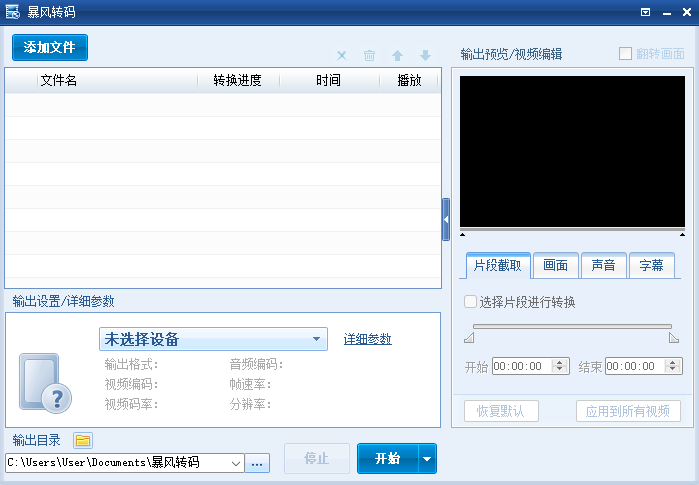The height and width of the screenshot is (485, 699).
Task: Open the title bar menu icon
Action: (645, 12)
